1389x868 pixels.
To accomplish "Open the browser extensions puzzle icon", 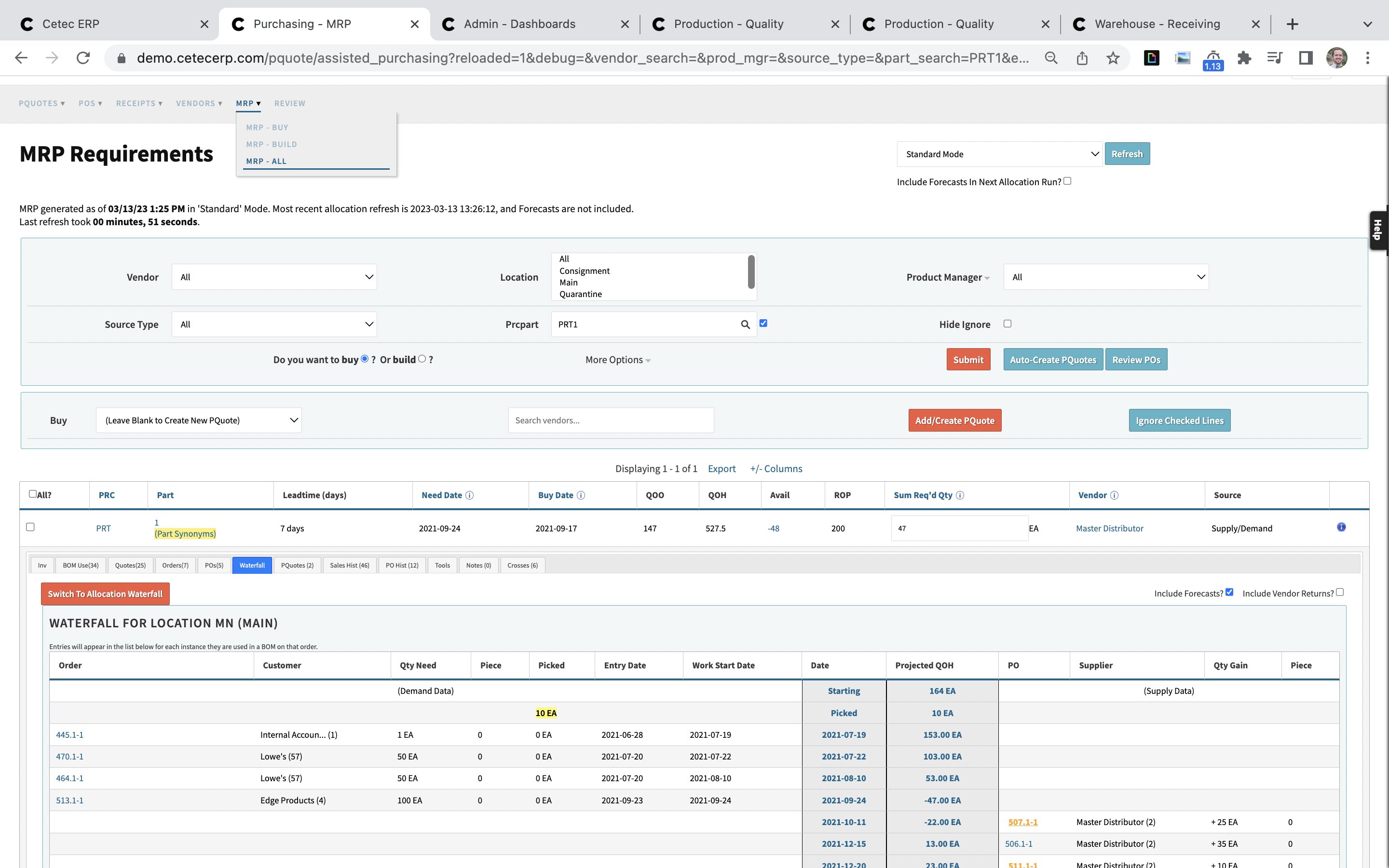I will pyautogui.click(x=1244, y=58).
